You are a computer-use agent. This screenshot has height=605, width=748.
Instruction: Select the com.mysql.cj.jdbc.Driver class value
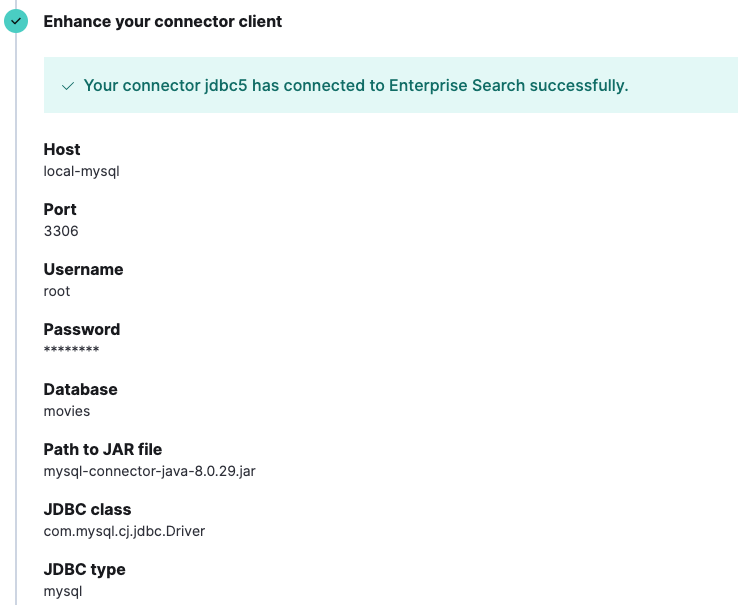click(124, 531)
